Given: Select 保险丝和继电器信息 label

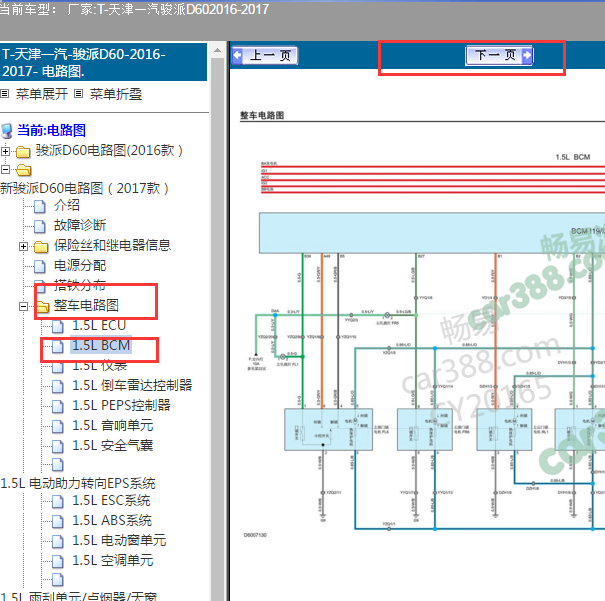Looking at the screenshot, I should coord(112,245).
